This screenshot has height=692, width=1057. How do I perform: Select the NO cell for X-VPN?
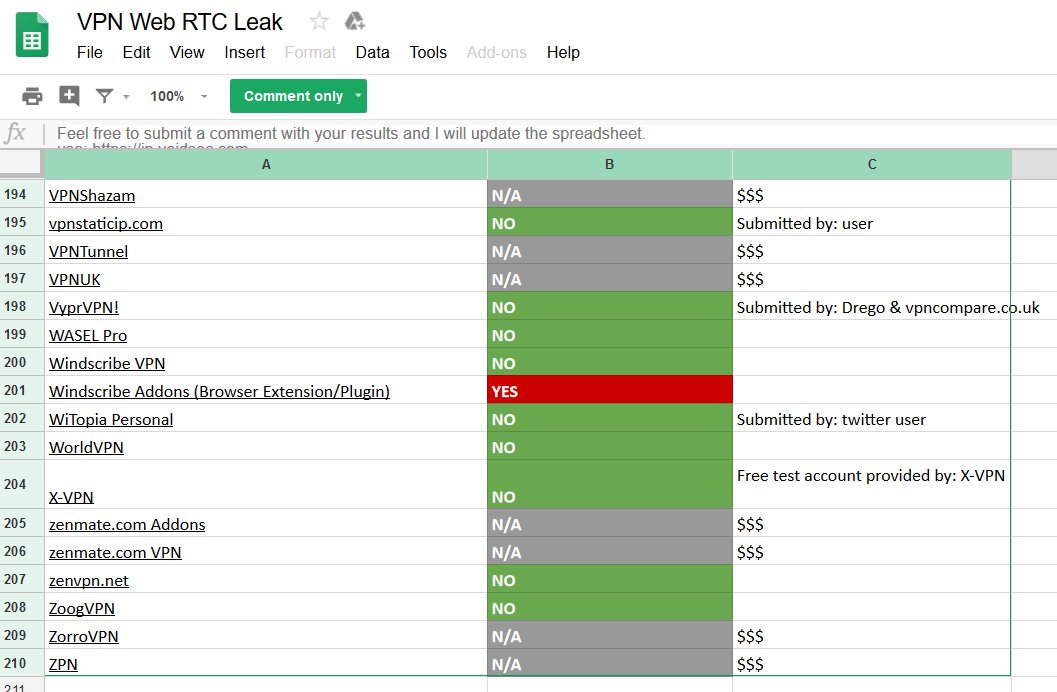click(609, 484)
